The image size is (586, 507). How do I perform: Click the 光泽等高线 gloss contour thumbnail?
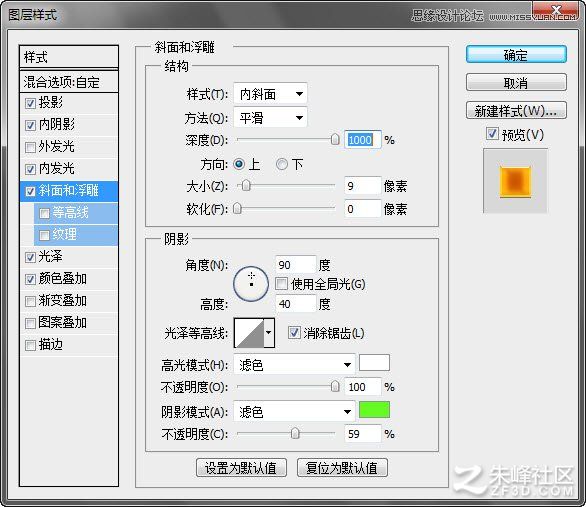coord(249,333)
